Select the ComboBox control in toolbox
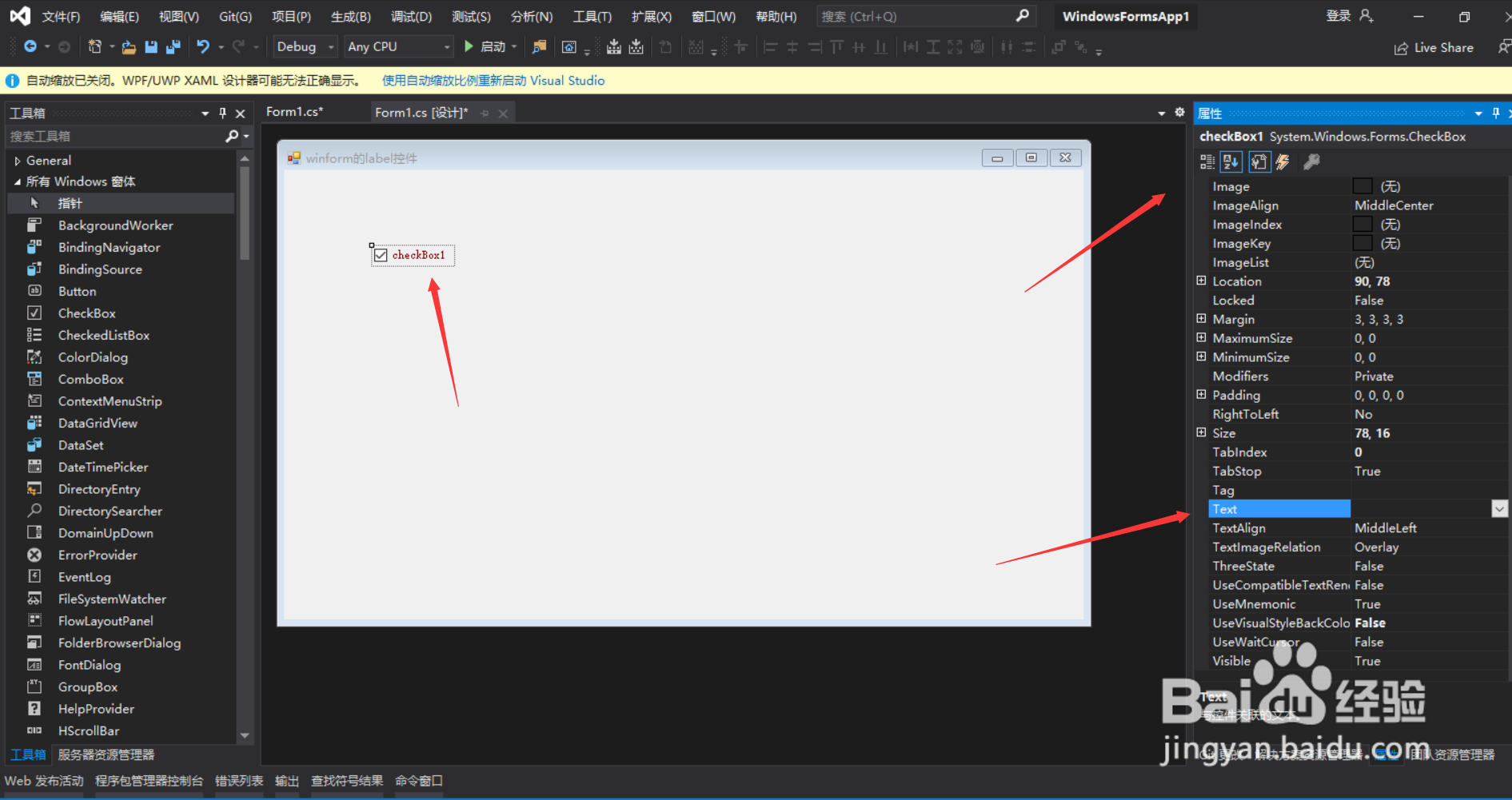The image size is (1512, 800). 90,380
